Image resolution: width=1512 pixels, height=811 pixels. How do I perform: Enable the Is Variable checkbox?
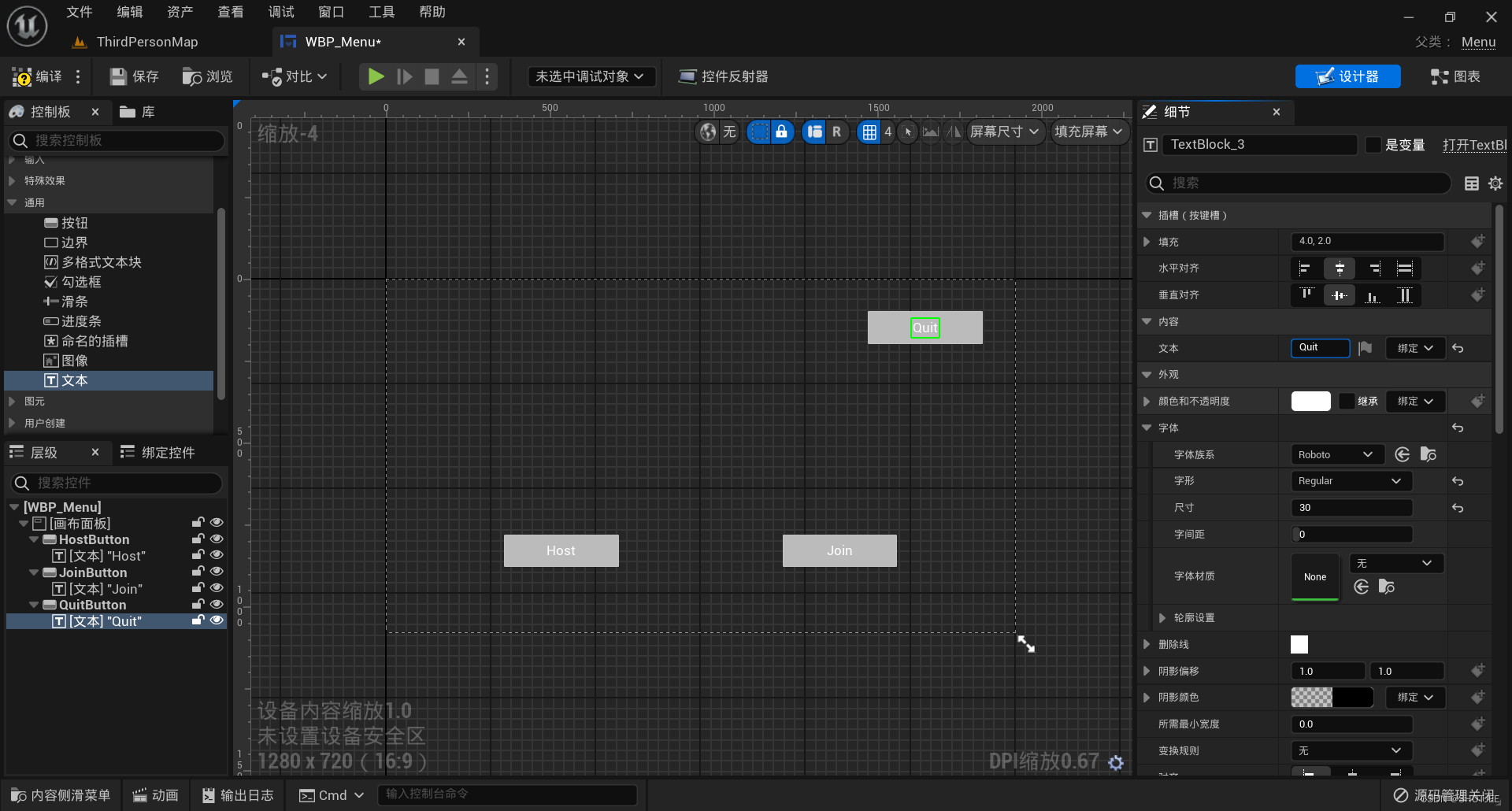1373,145
